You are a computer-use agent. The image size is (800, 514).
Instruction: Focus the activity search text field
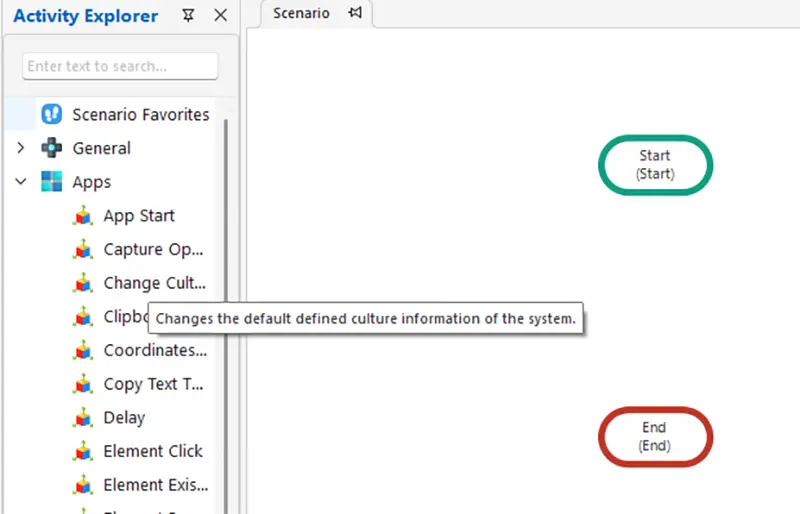pos(120,66)
